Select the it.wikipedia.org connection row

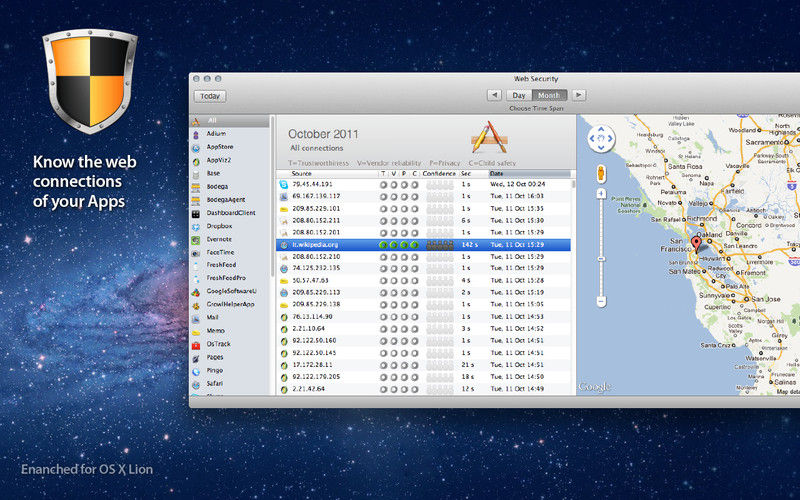pos(423,245)
